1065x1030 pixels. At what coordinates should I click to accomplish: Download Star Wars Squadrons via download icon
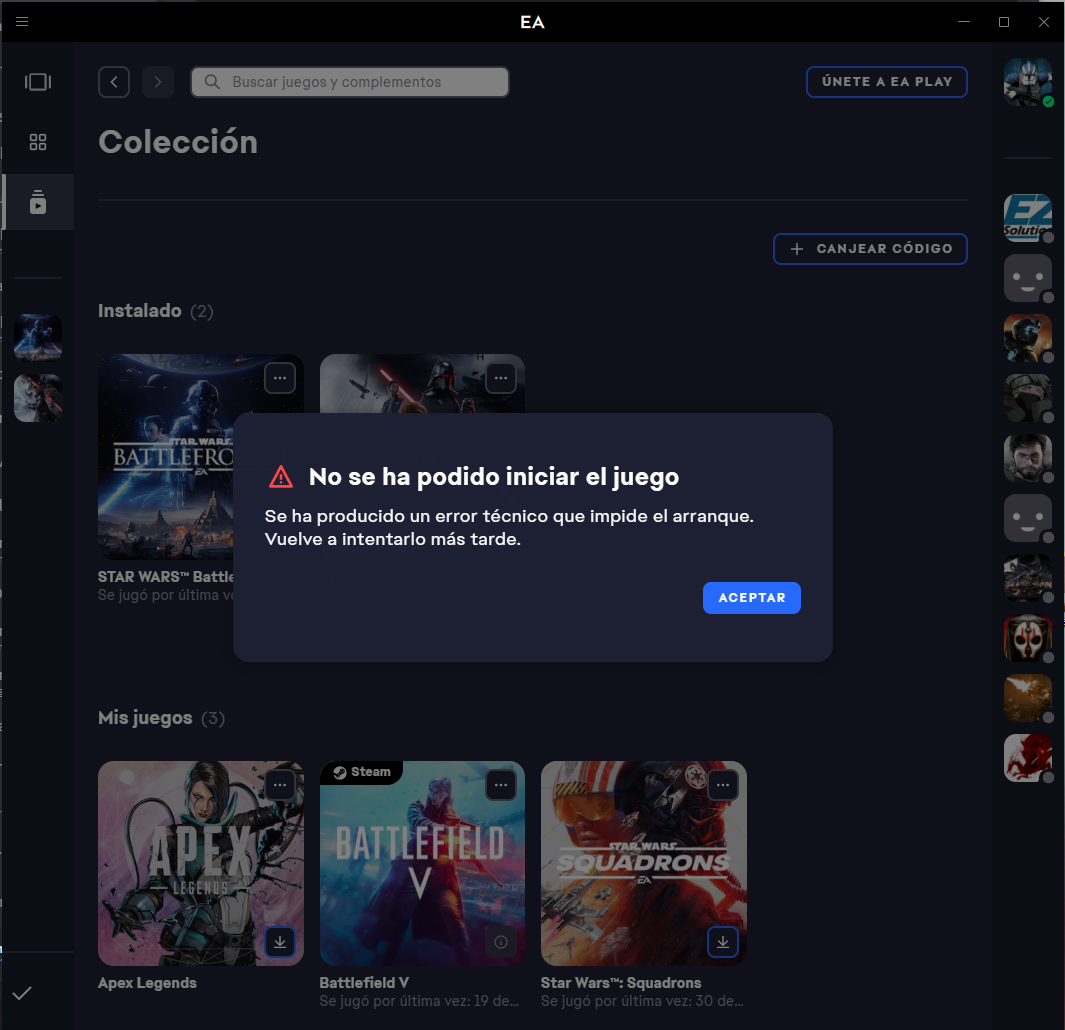(722, 941)
